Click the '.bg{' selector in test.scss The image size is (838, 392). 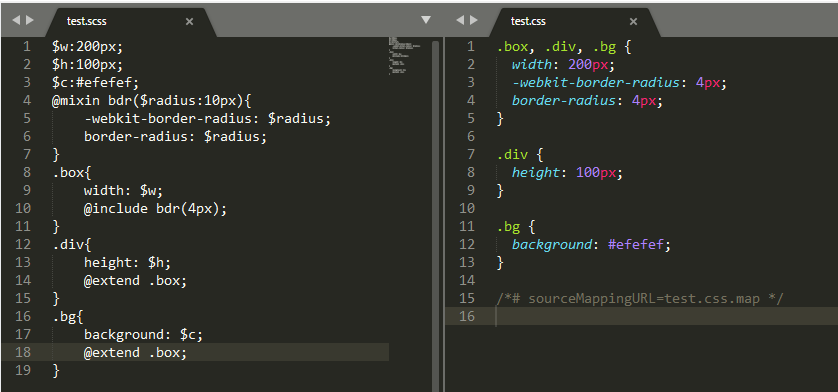(x=68, y=316)
